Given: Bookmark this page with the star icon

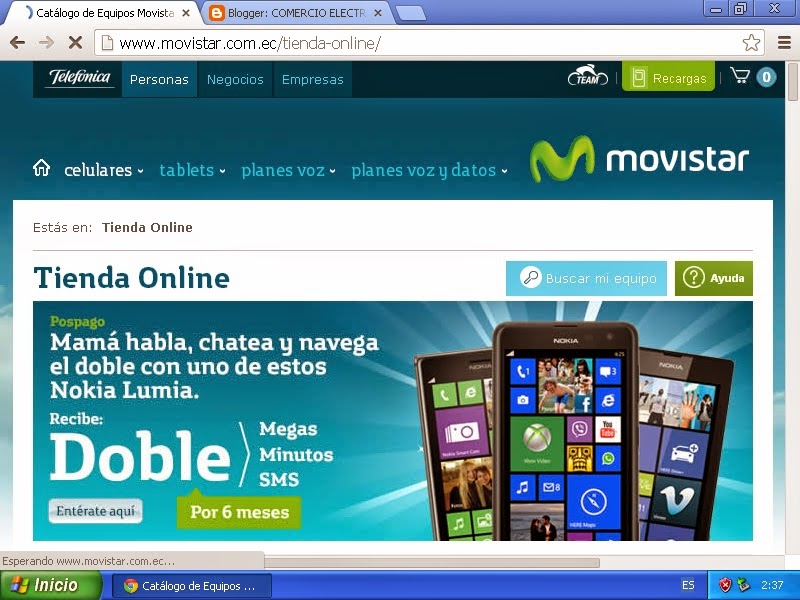Looking at the screenshot, I should coord(751,43).
